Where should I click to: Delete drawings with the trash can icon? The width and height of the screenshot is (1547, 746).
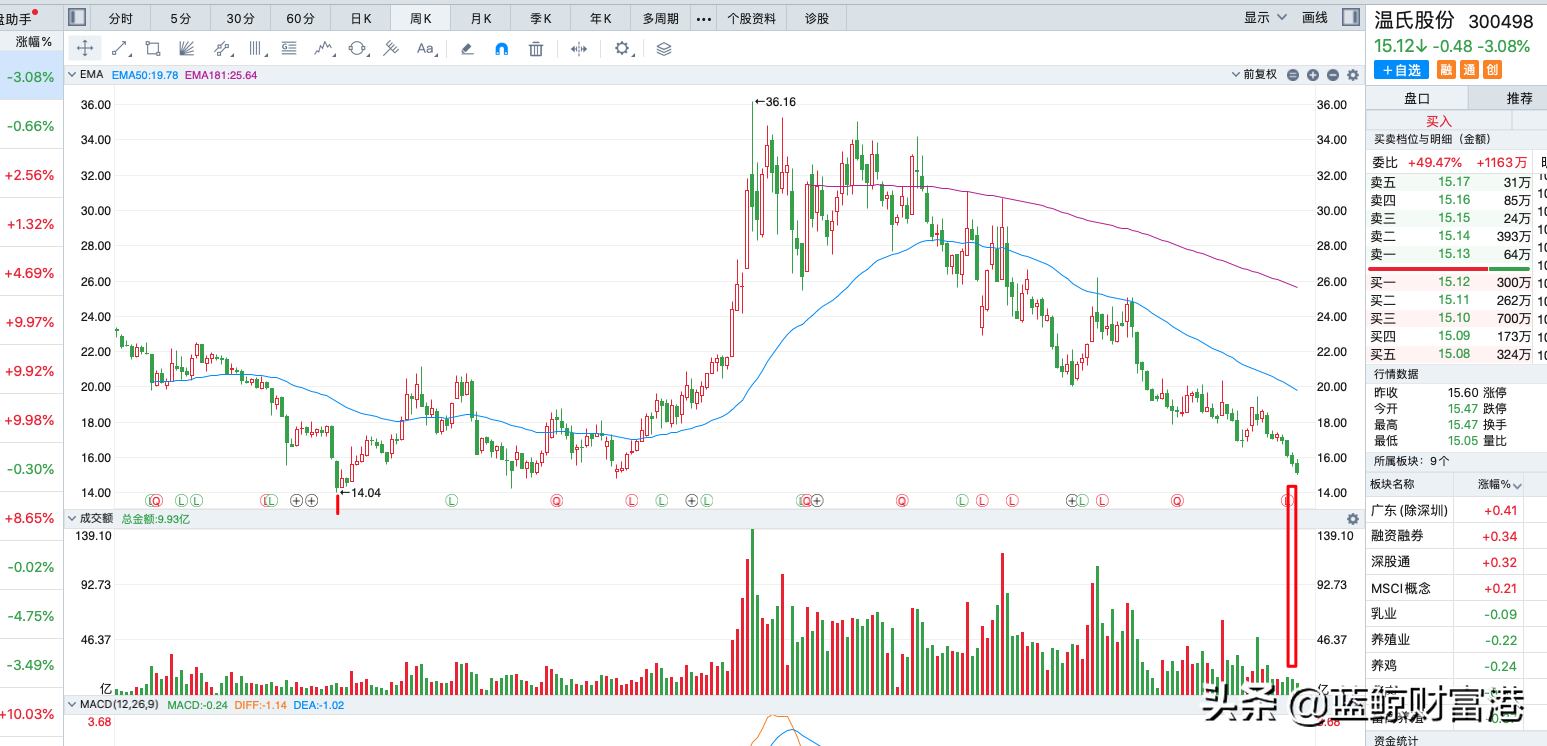(536, 48)
